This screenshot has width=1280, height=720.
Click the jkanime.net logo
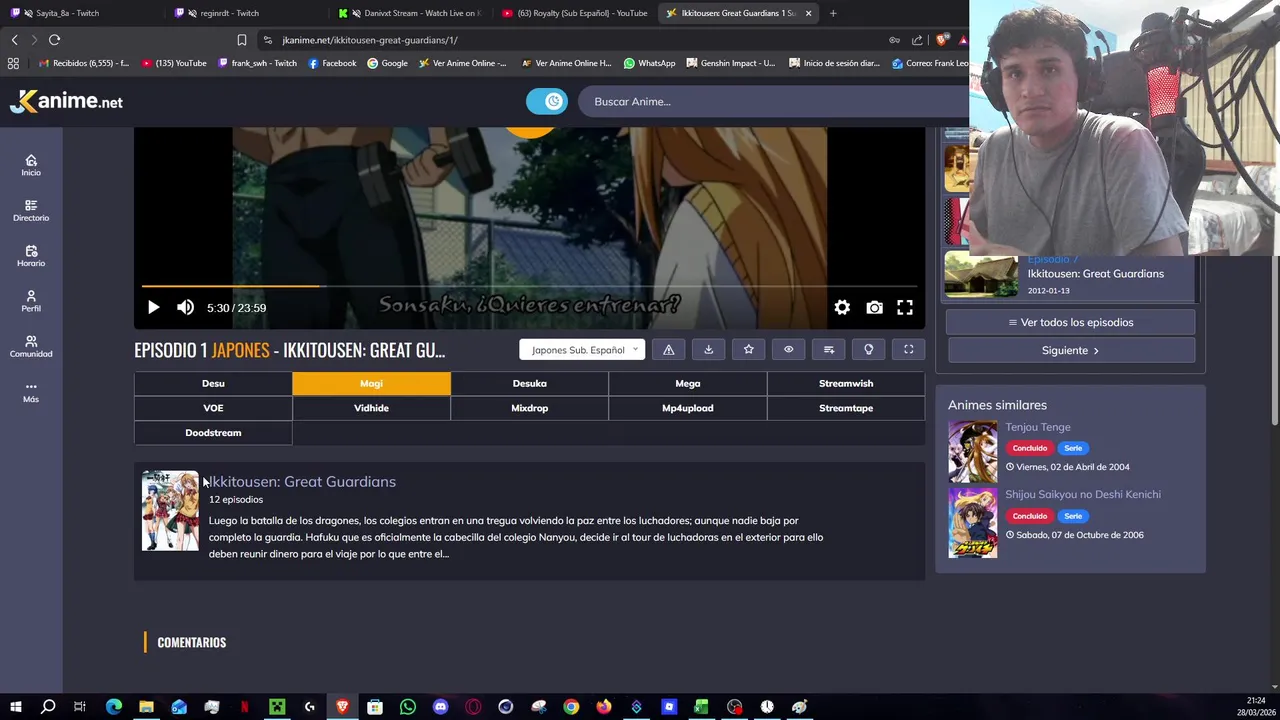pyautogui.click(x=67, y=101)
